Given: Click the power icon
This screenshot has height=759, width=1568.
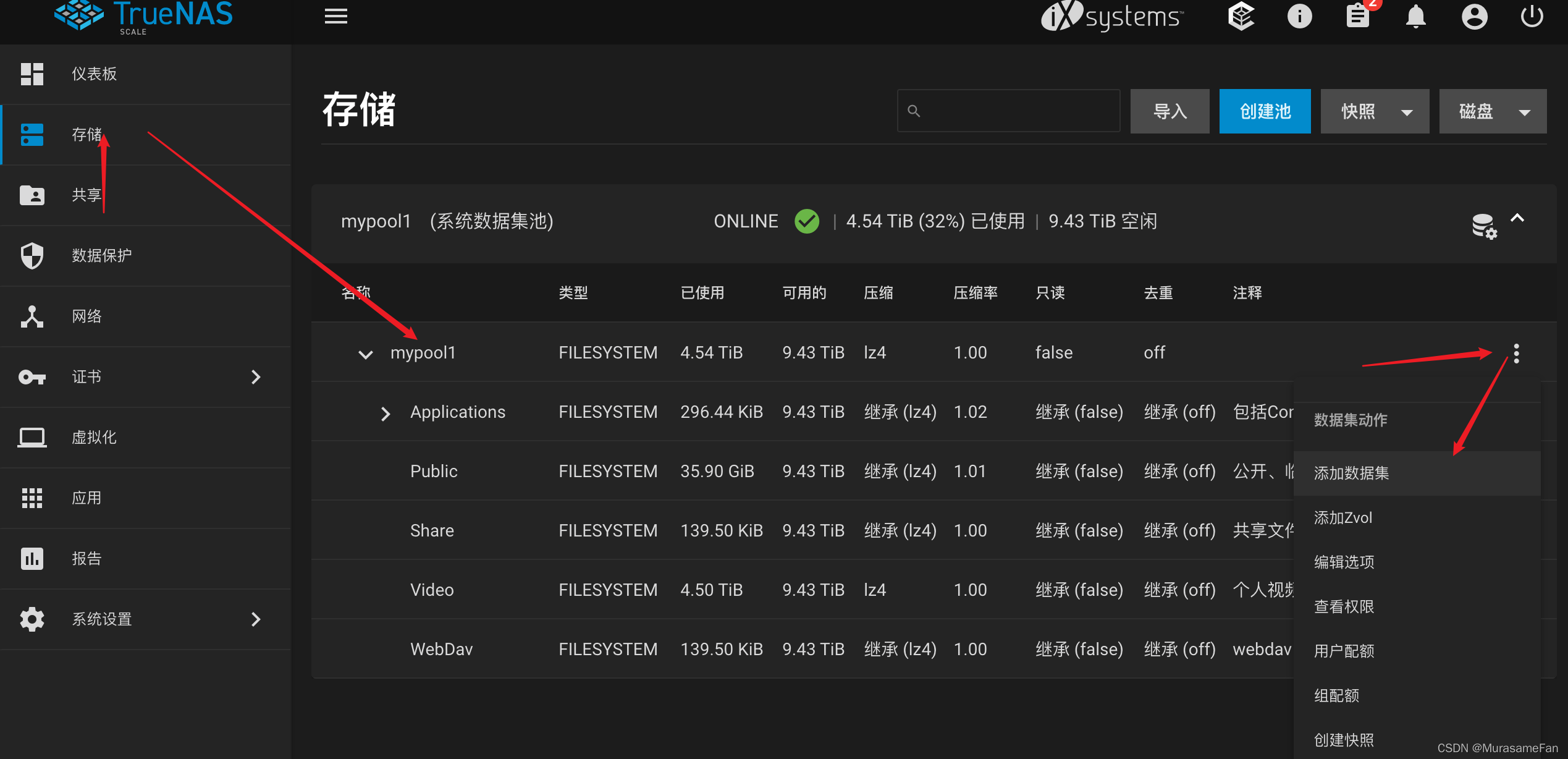Looking at the screenshot, I should click(x=1532, y=16).
